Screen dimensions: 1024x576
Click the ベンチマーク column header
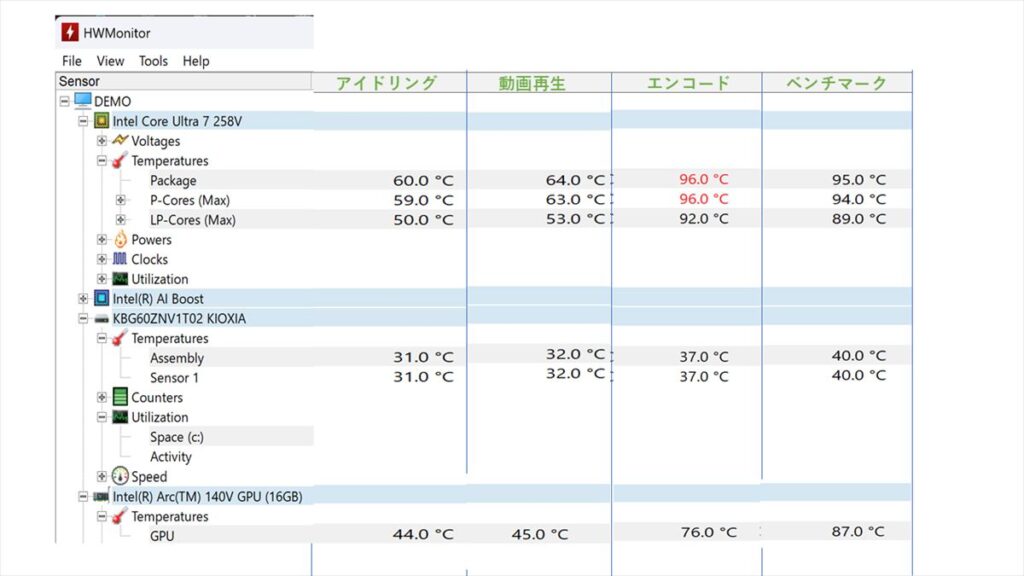click(837, 83)
